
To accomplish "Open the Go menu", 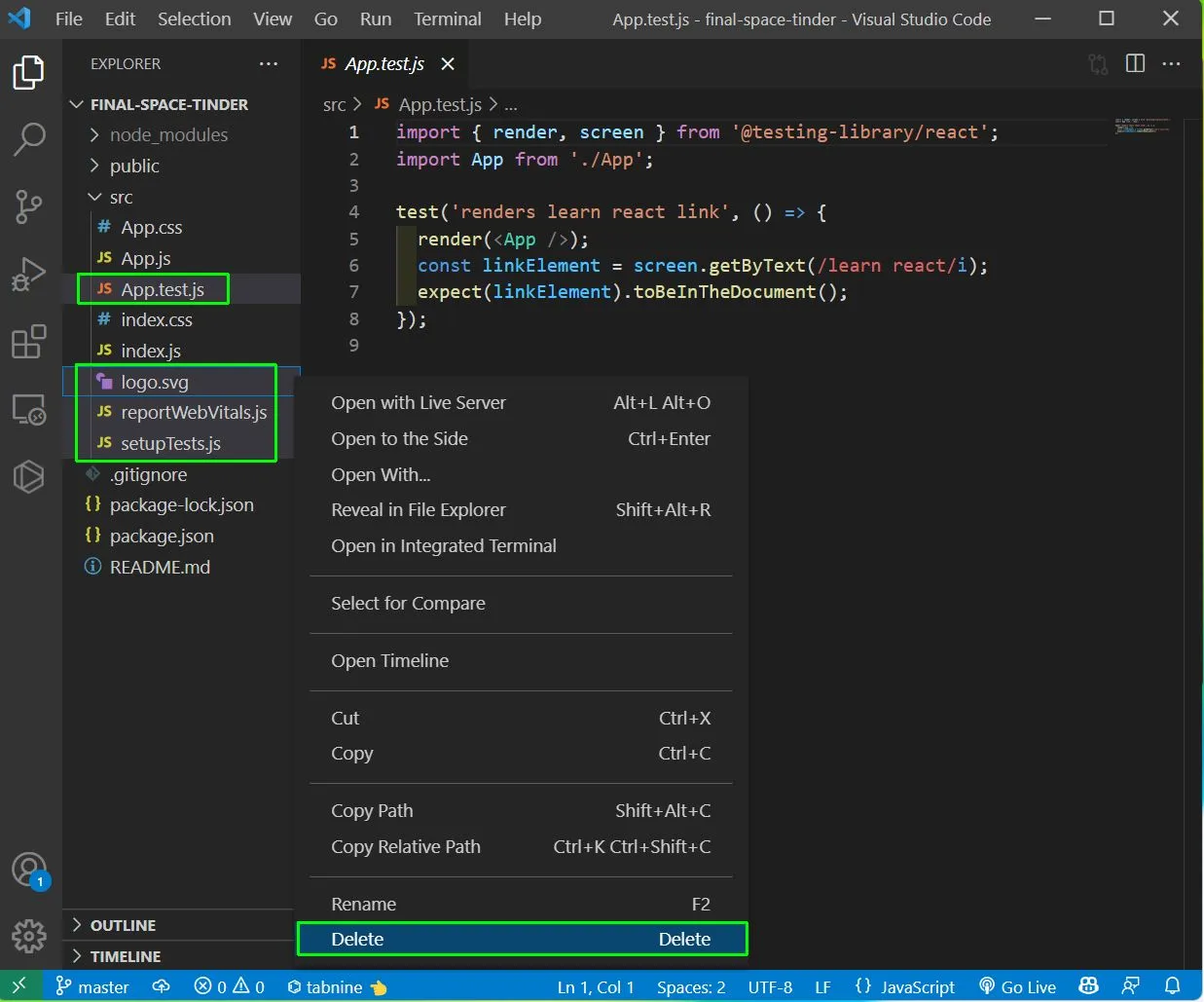I will tap(326, 19).
